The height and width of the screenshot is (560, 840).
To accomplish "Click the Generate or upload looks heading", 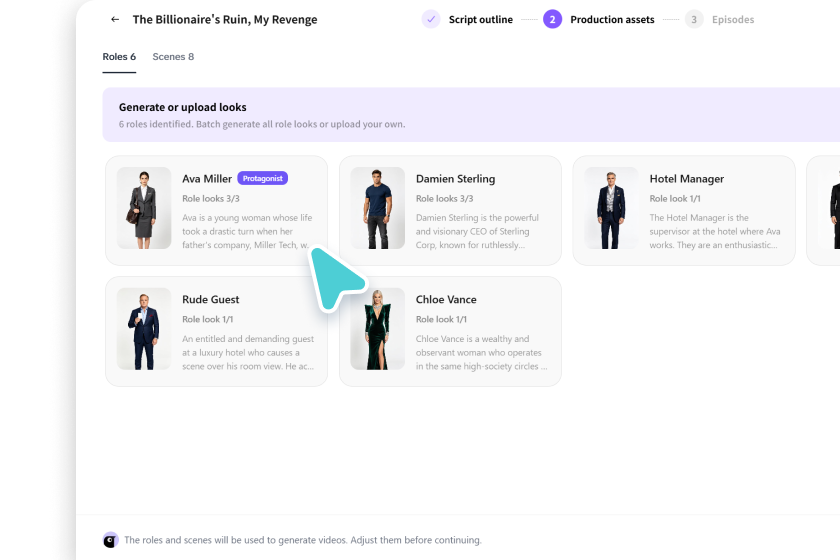I will pos(183,107).
